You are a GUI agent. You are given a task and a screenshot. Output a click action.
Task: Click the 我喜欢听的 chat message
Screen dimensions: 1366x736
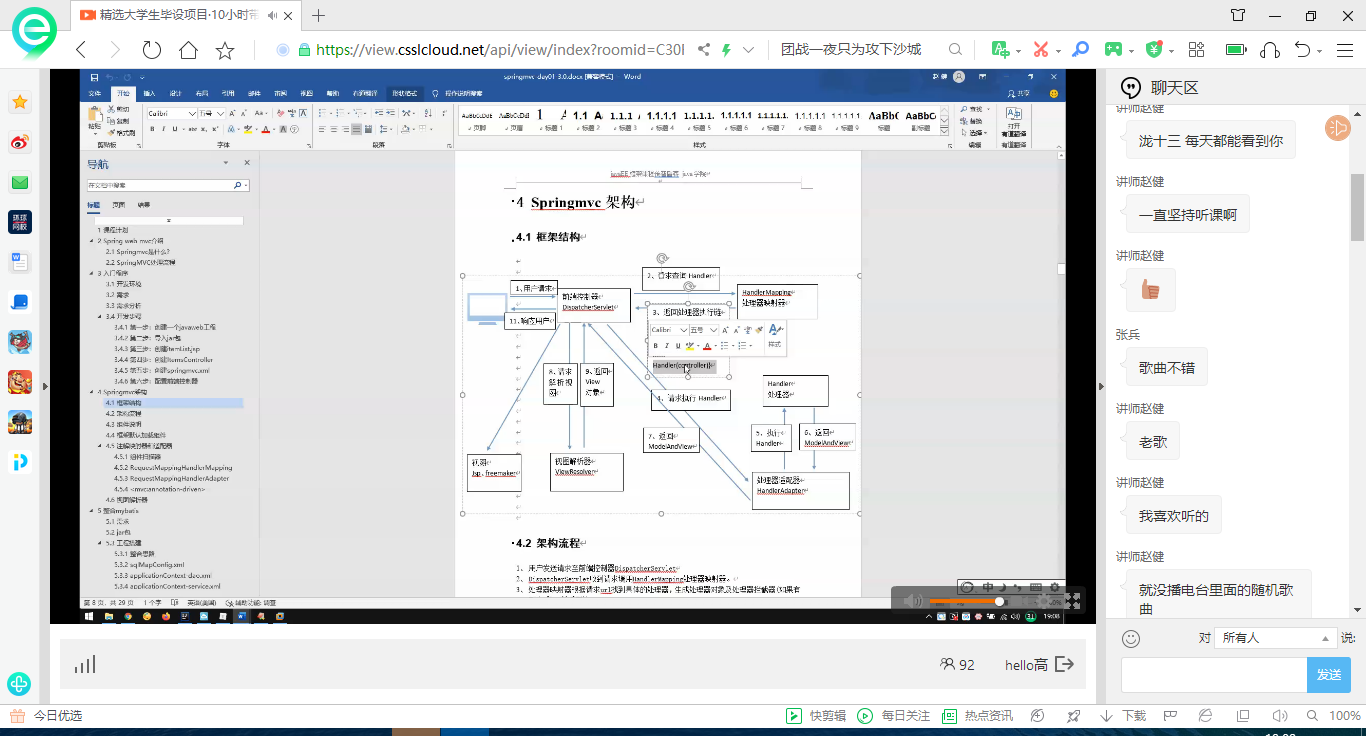(1173, 515)
